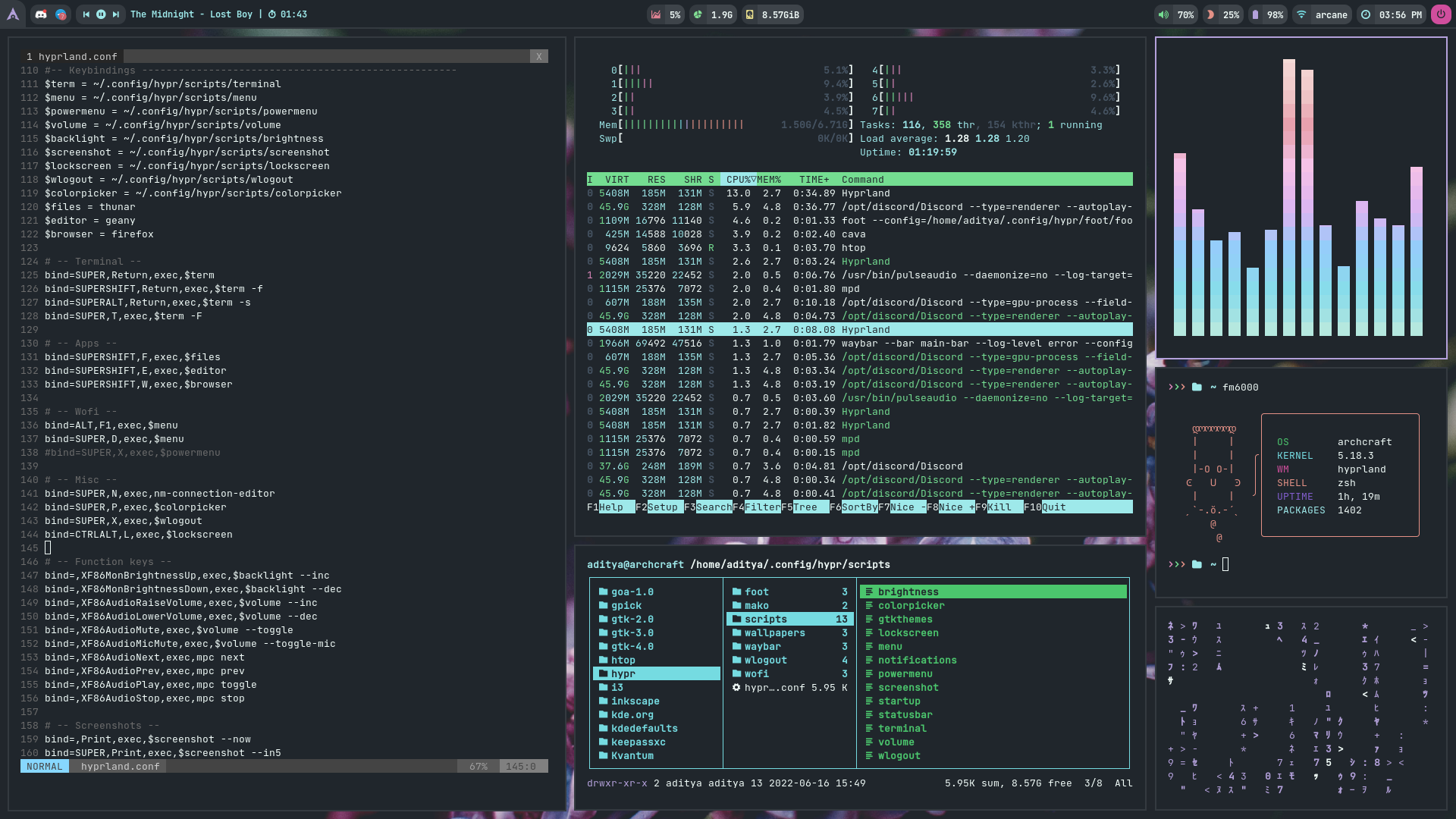
Task: Click the disk space icon
Action: click(x=749, y=14)
